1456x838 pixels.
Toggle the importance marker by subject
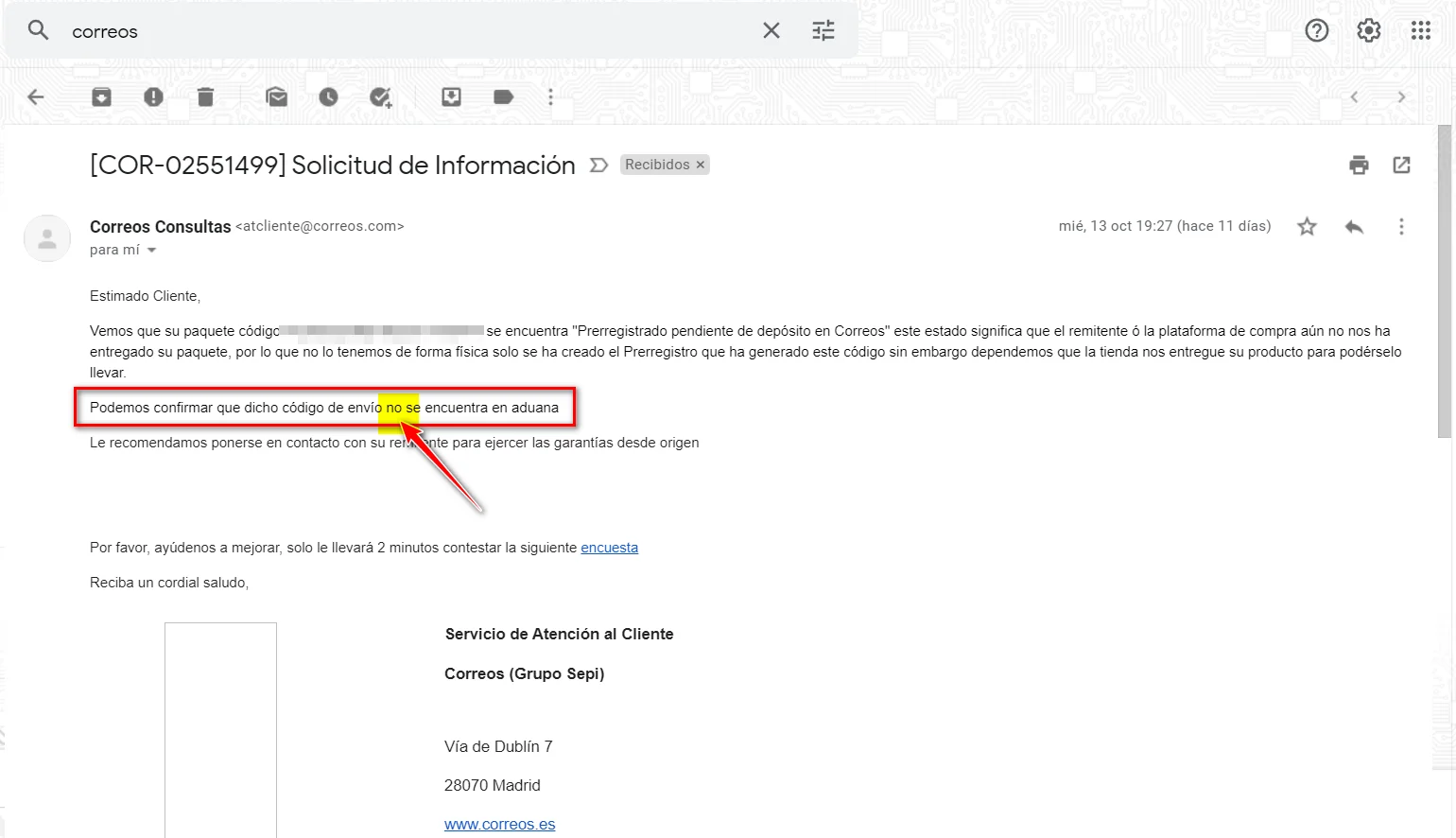point(598,166)
